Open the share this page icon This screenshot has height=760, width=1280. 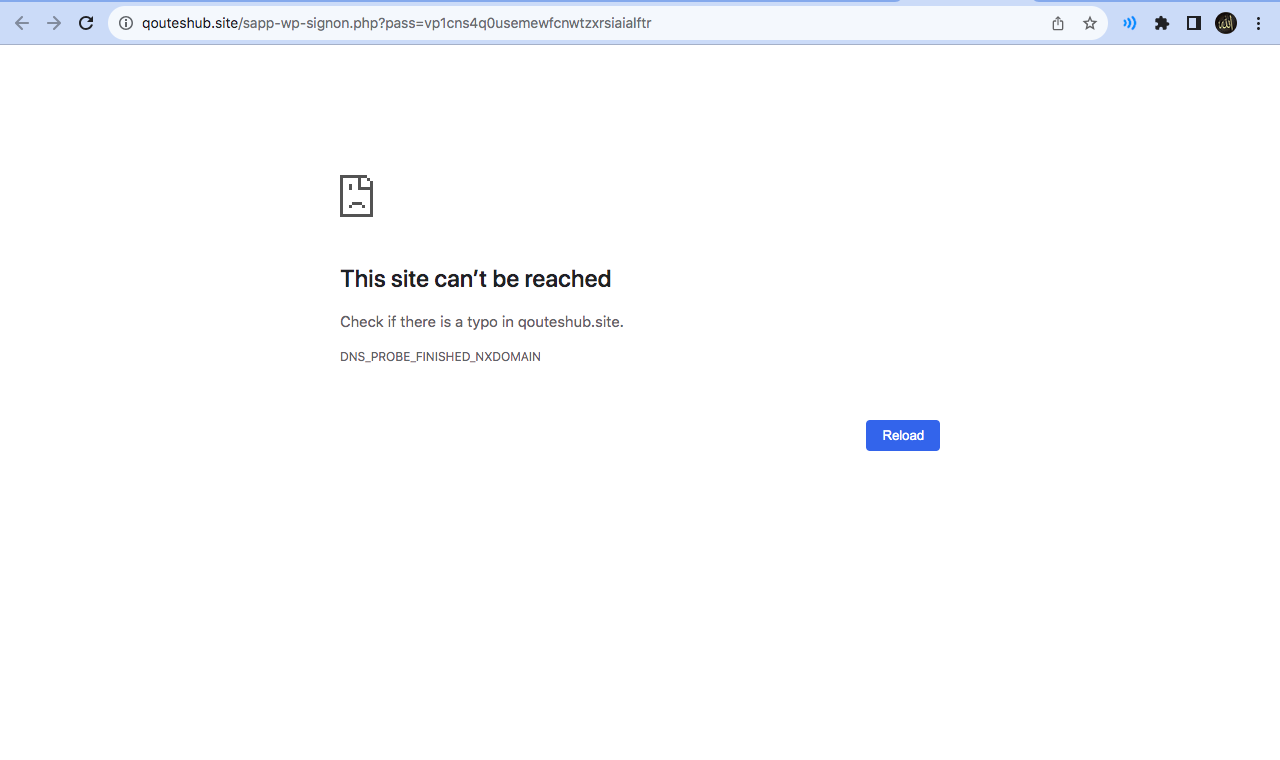[x=1058, y=23]
